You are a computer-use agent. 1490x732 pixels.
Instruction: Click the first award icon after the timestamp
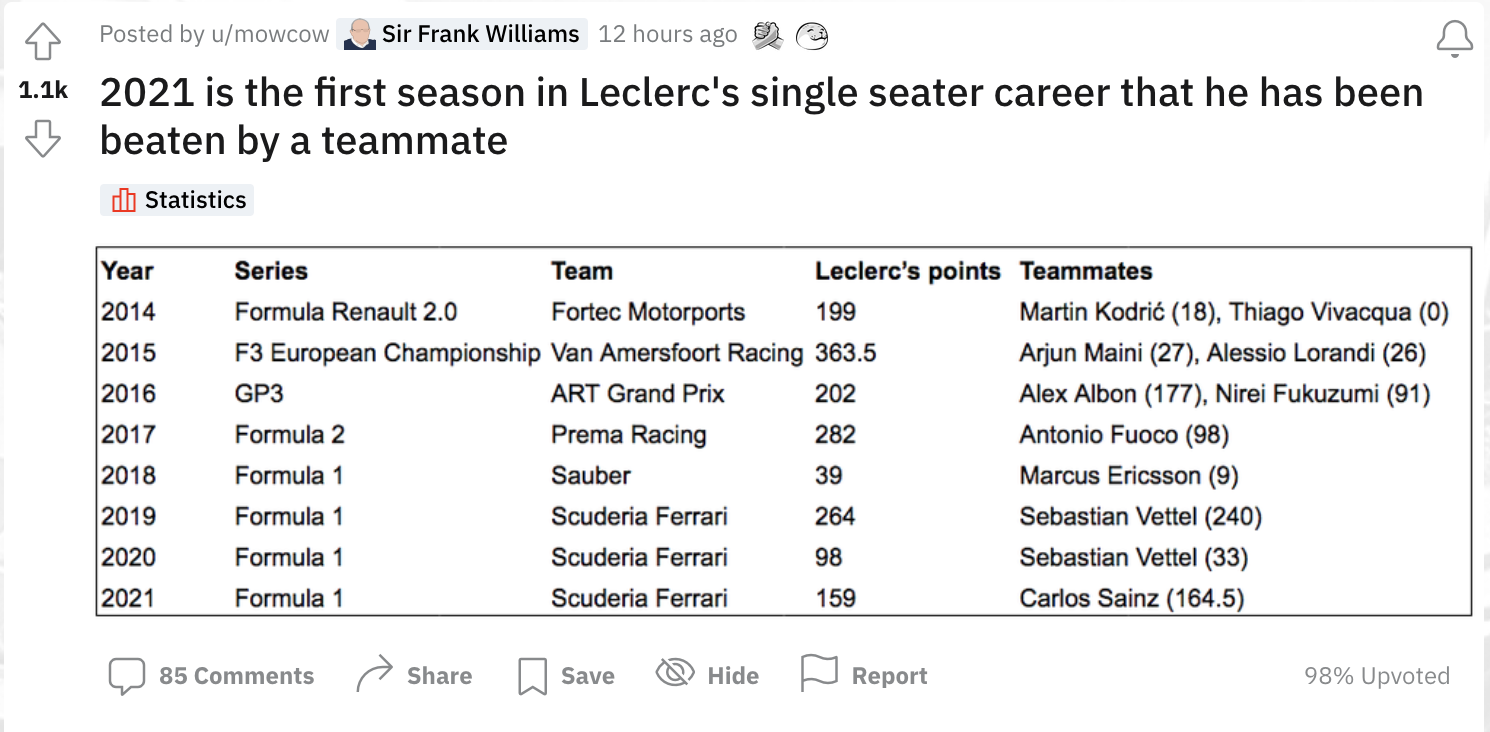click(767, 36)
